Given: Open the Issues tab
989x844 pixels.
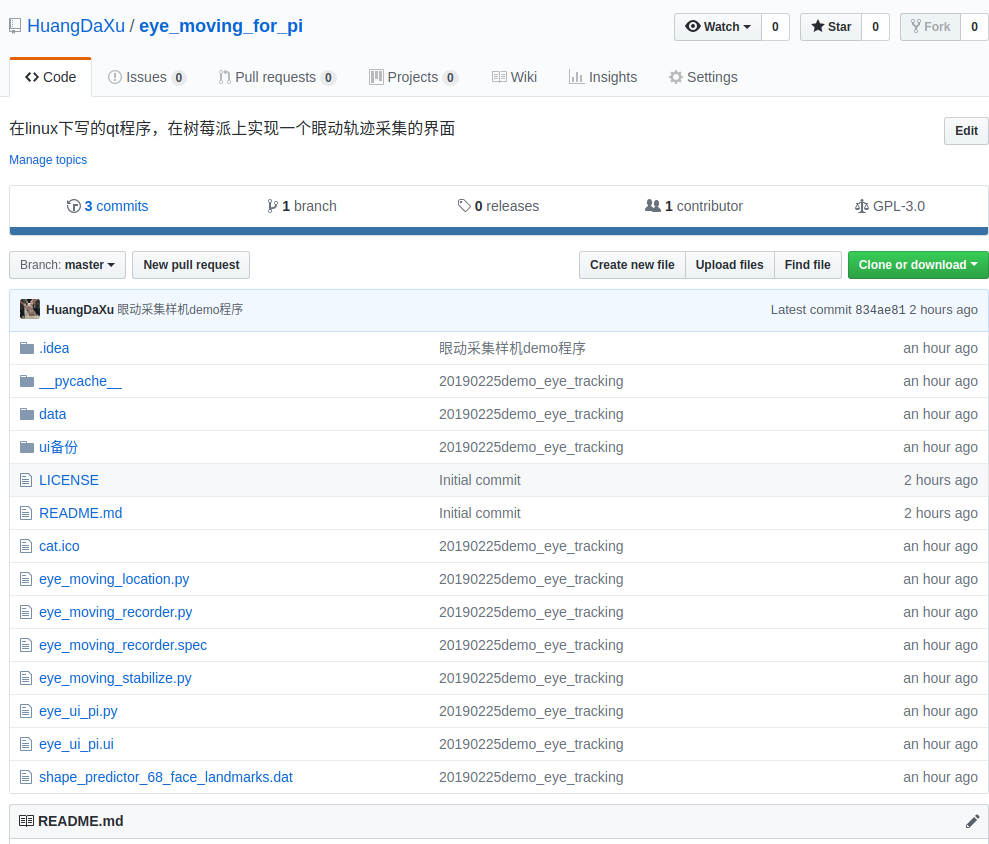Looking at the screenshot, I should (x=147, y=77).
